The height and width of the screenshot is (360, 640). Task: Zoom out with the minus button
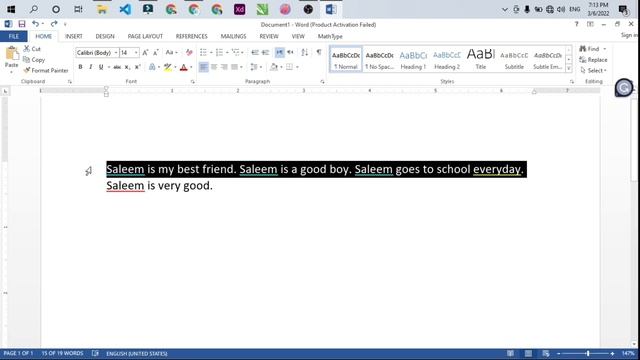tap(559, 353)
